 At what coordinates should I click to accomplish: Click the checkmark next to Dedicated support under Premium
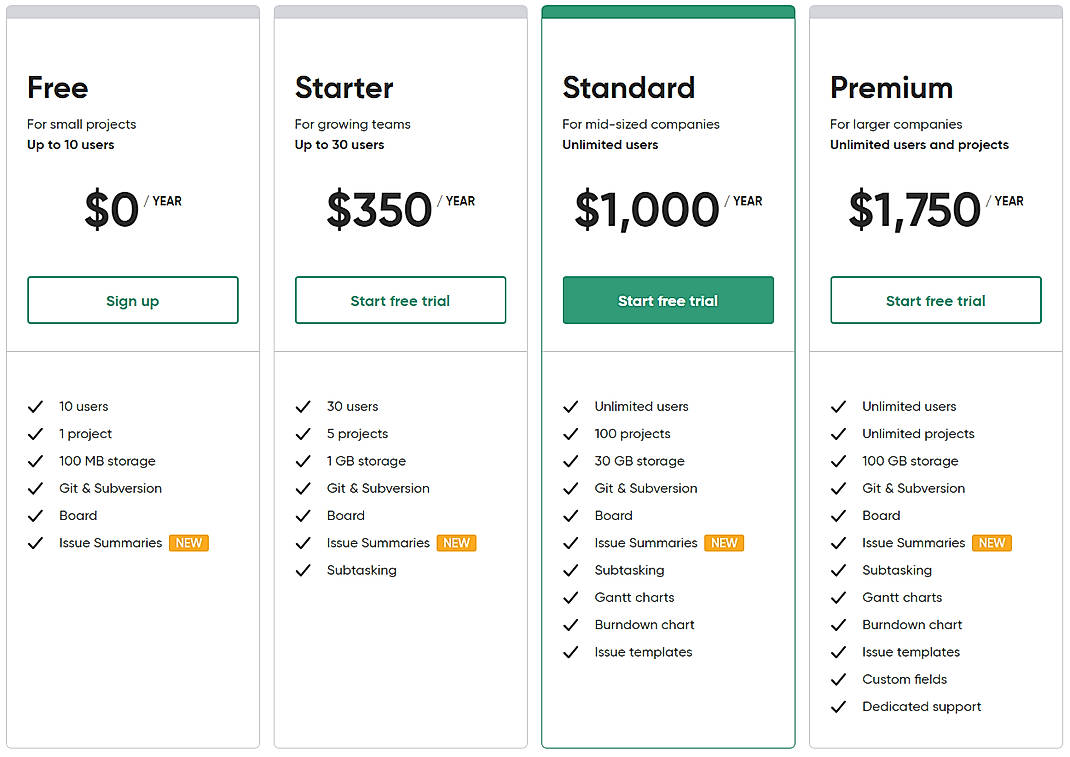pyautogui.click(x=839, y=706)
